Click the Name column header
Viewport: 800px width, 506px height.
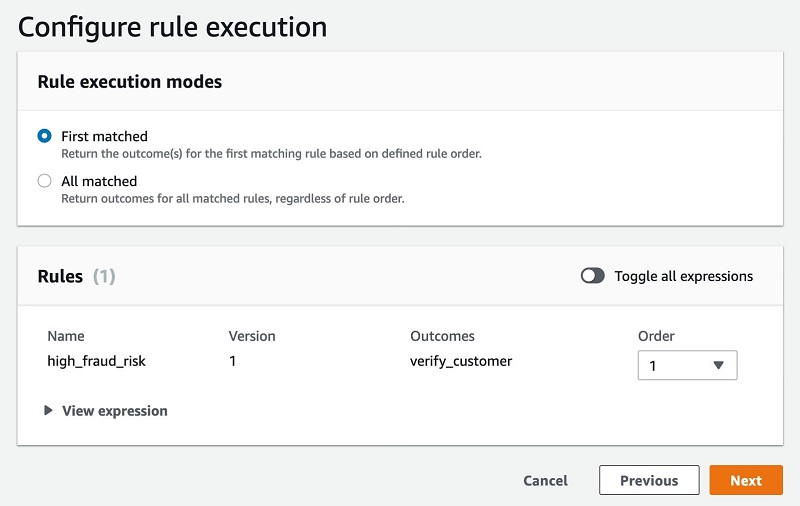tap(66, 336)
